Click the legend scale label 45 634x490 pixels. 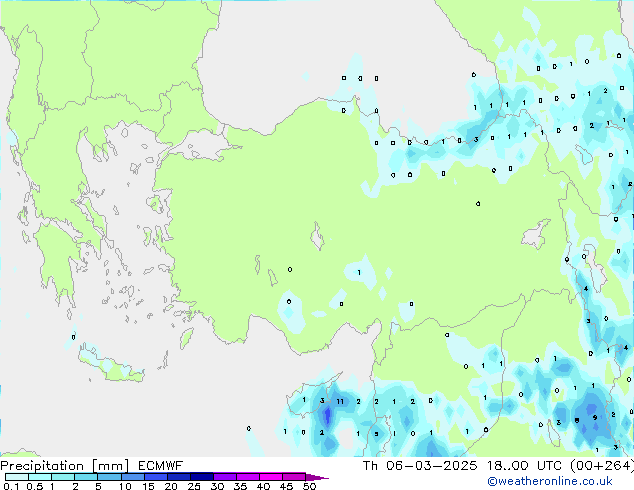click(286, 486)
